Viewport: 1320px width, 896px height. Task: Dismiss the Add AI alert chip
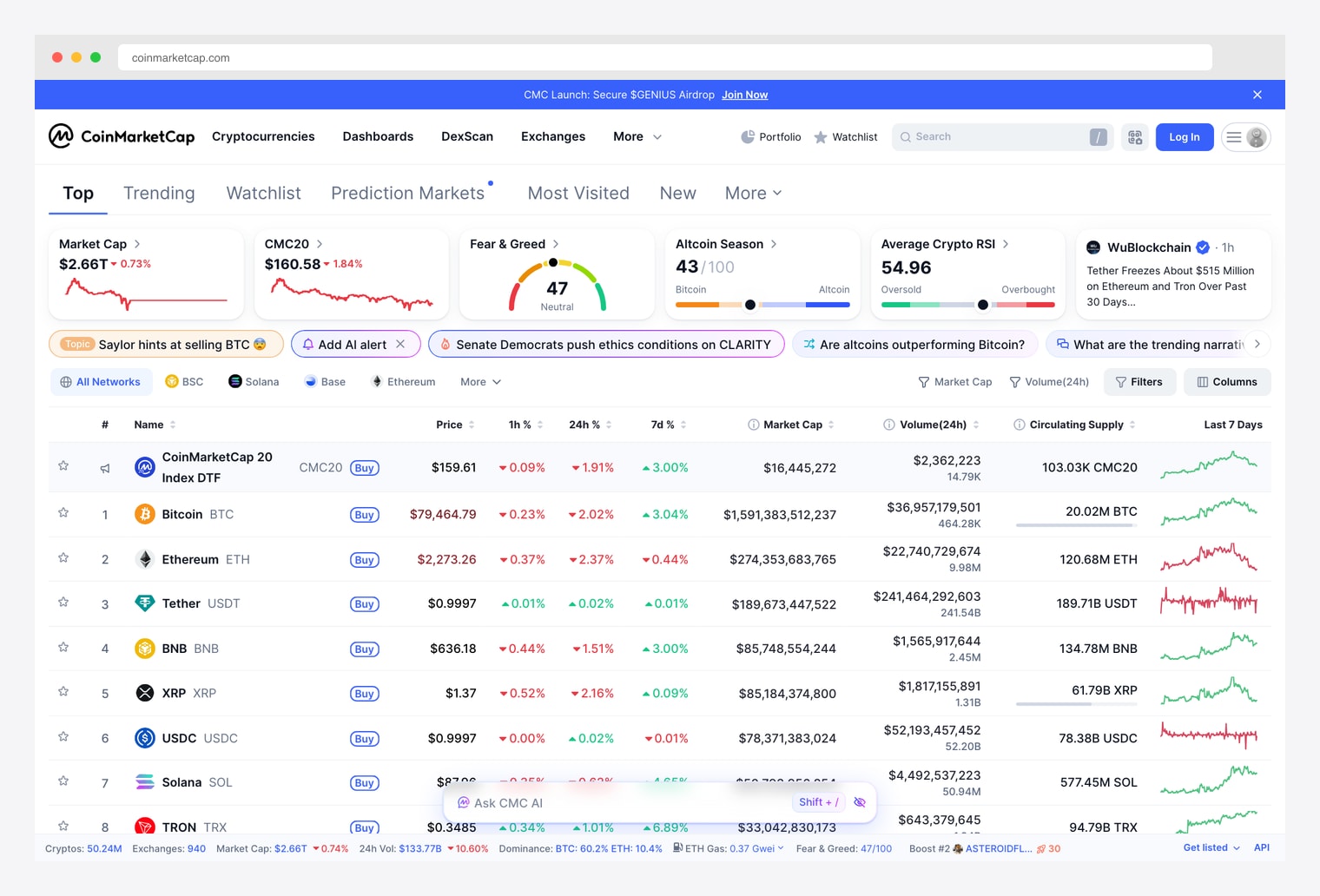click(x=400, y=344)
